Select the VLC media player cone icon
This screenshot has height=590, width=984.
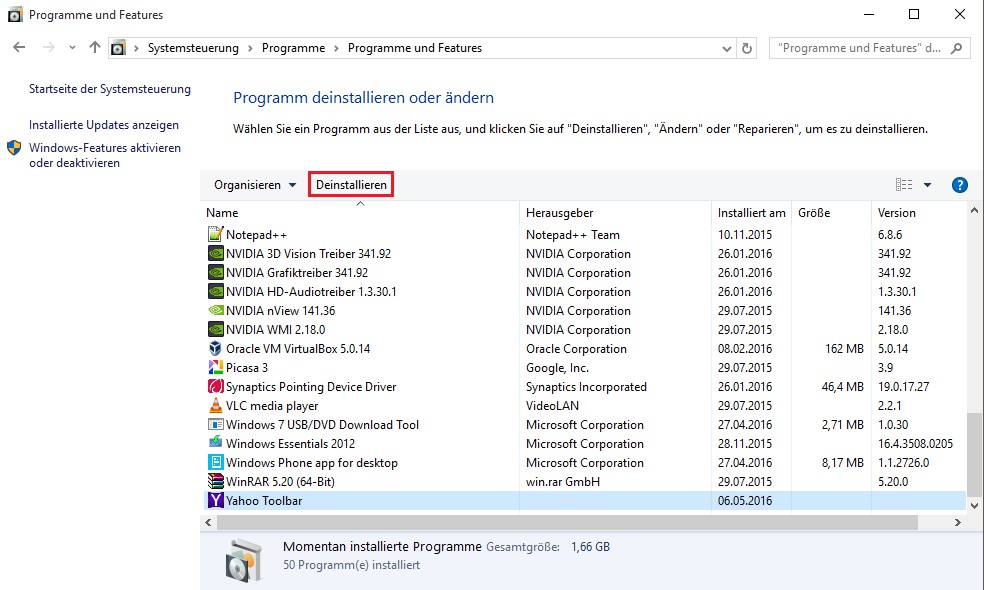pyautogui.click(x=215, y=406)
